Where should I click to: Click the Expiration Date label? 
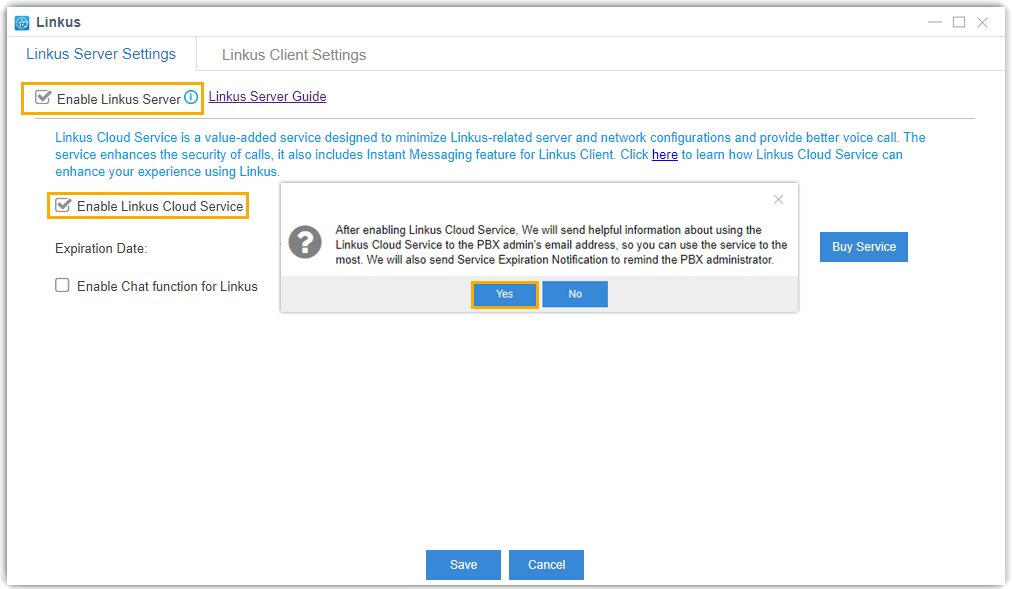point(101,248)
